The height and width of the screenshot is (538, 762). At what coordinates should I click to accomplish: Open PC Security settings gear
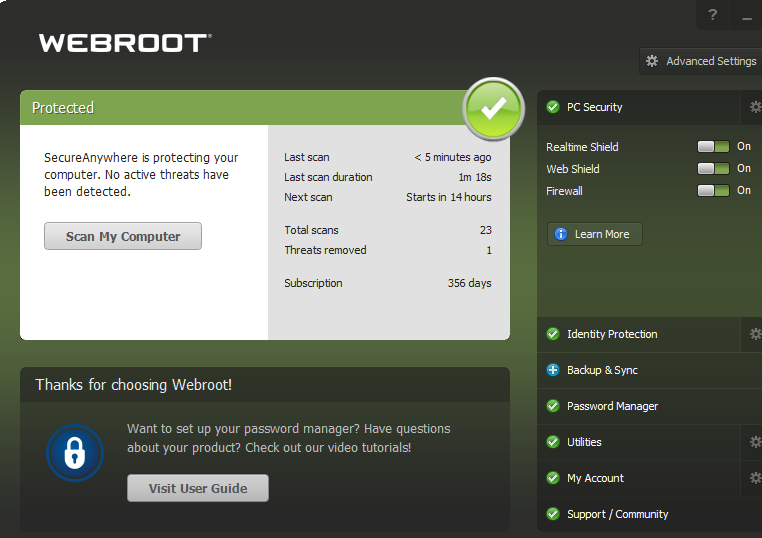point(755,107)
